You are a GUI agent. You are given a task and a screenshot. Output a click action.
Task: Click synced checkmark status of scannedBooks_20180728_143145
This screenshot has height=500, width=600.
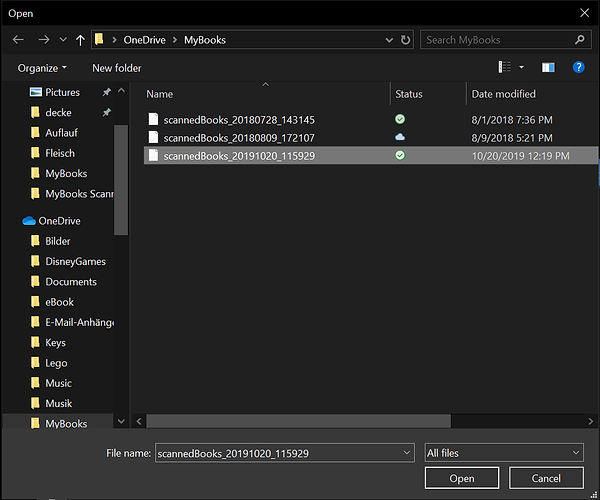tap(400, 119)
